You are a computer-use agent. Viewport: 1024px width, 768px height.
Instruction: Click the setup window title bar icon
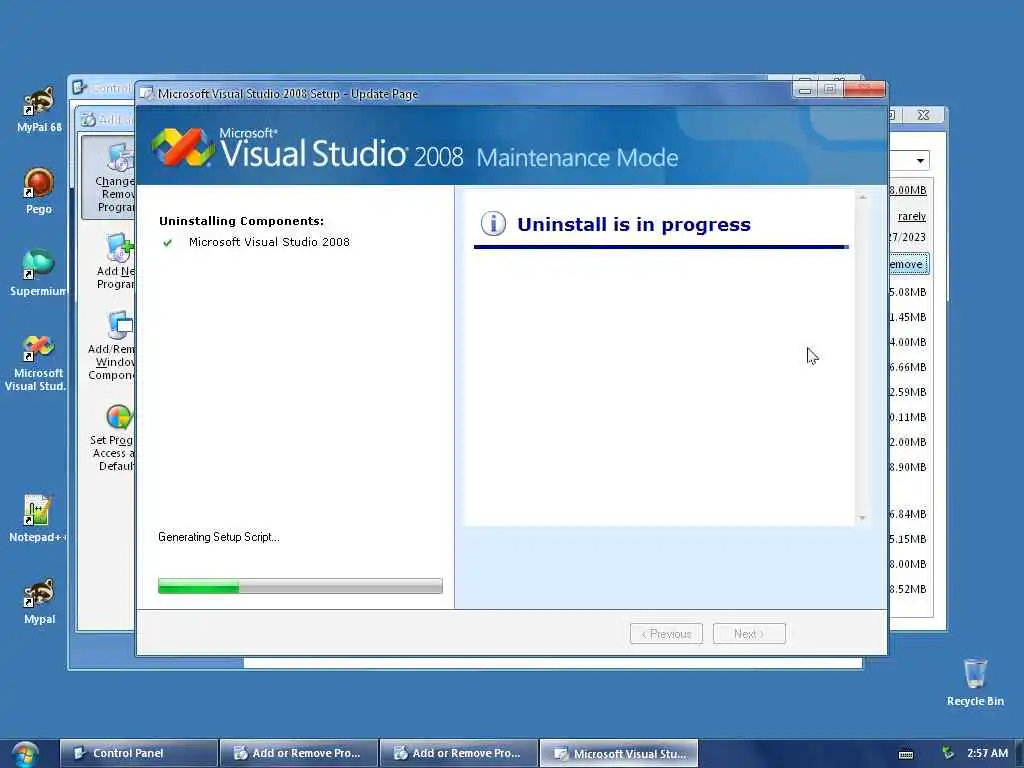click(x=146, y=93)
